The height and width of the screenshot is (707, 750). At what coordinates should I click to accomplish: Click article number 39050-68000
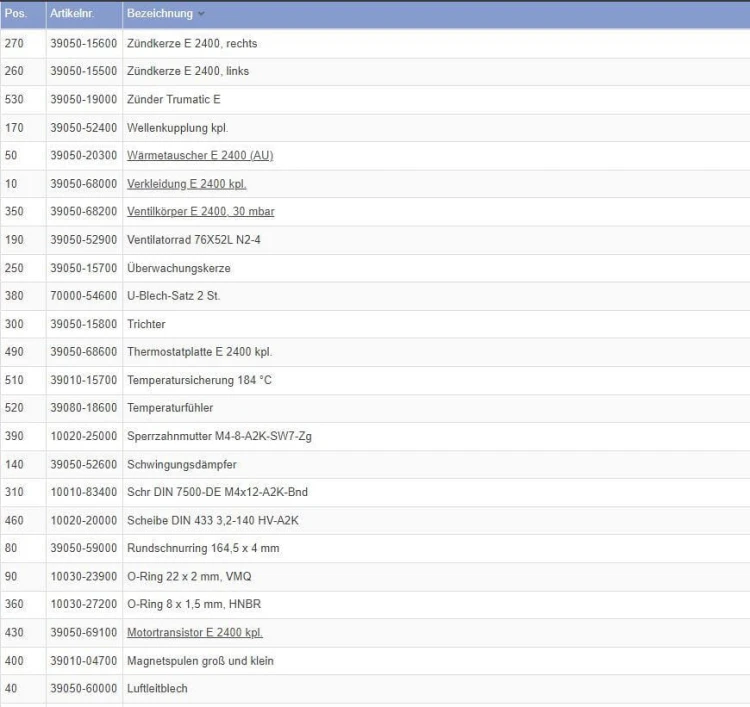84,184
